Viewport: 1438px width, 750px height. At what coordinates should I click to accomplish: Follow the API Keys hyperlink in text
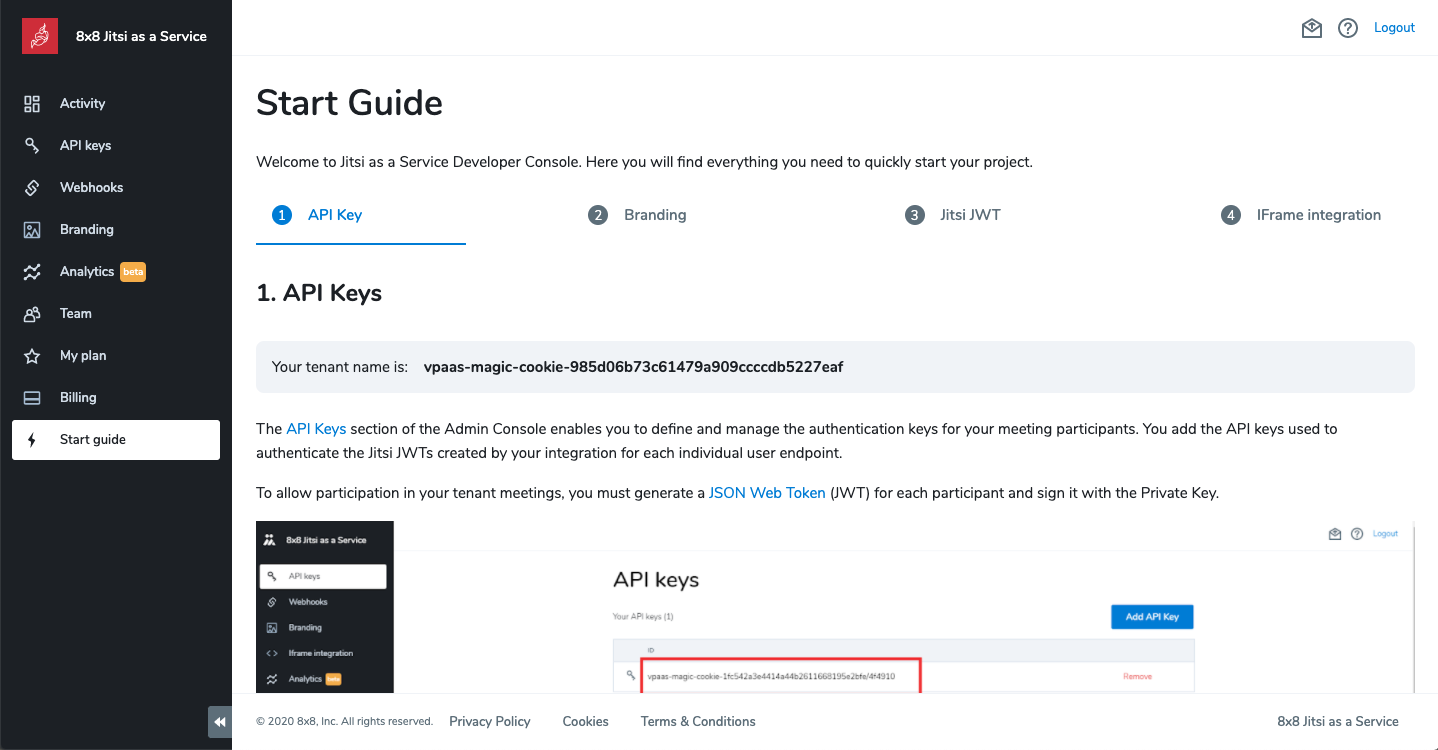click(316, 429)
